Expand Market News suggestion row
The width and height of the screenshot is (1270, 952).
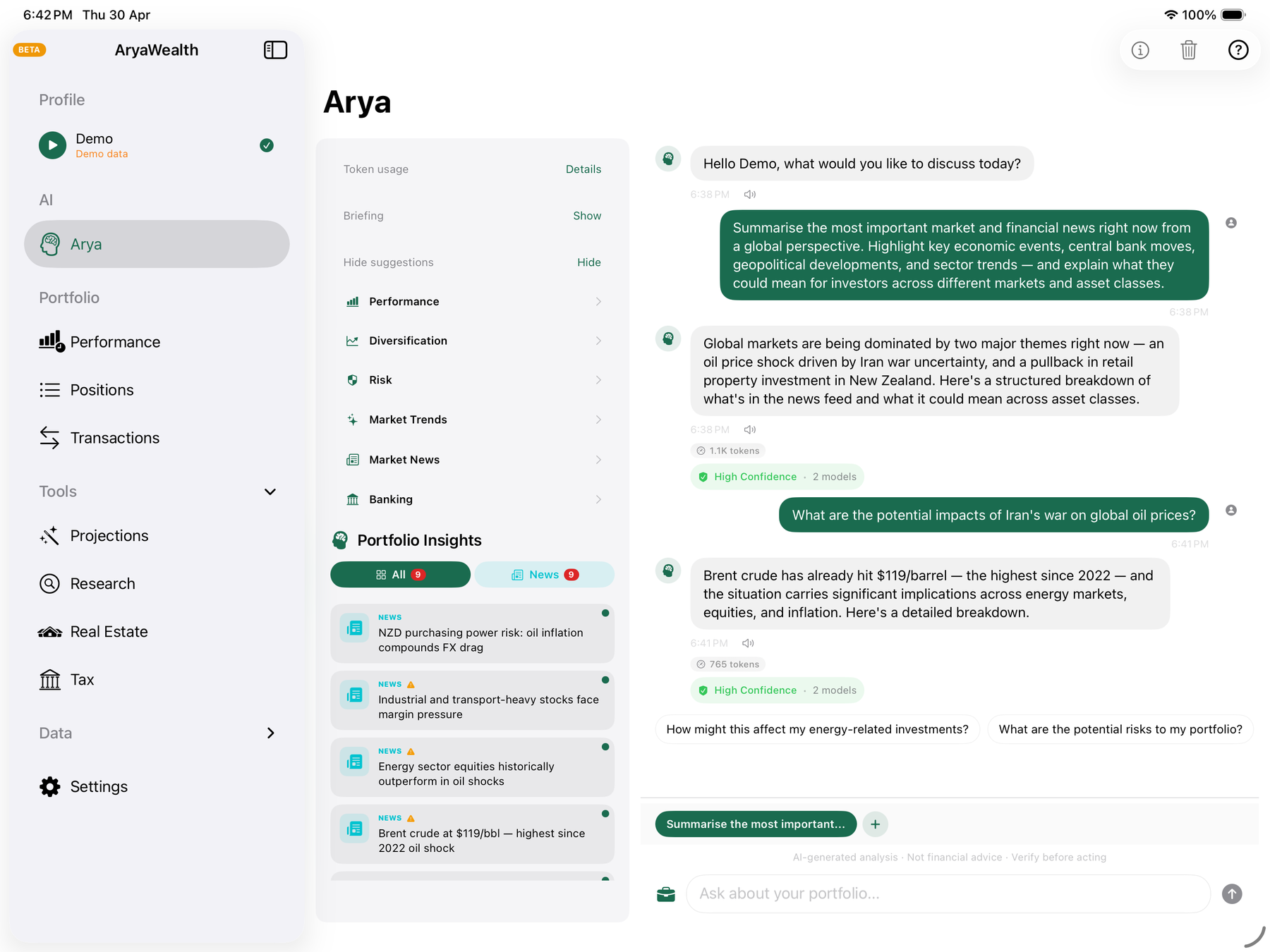point(472,460)
